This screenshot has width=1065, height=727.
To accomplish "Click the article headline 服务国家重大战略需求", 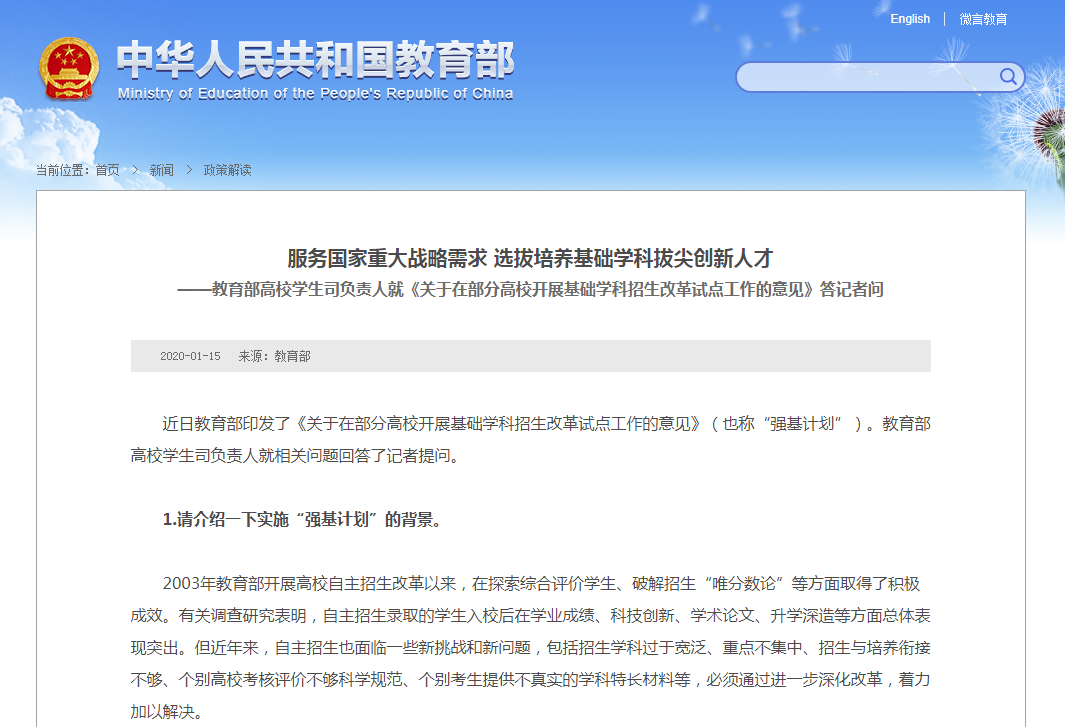I will tap(530, 258).
